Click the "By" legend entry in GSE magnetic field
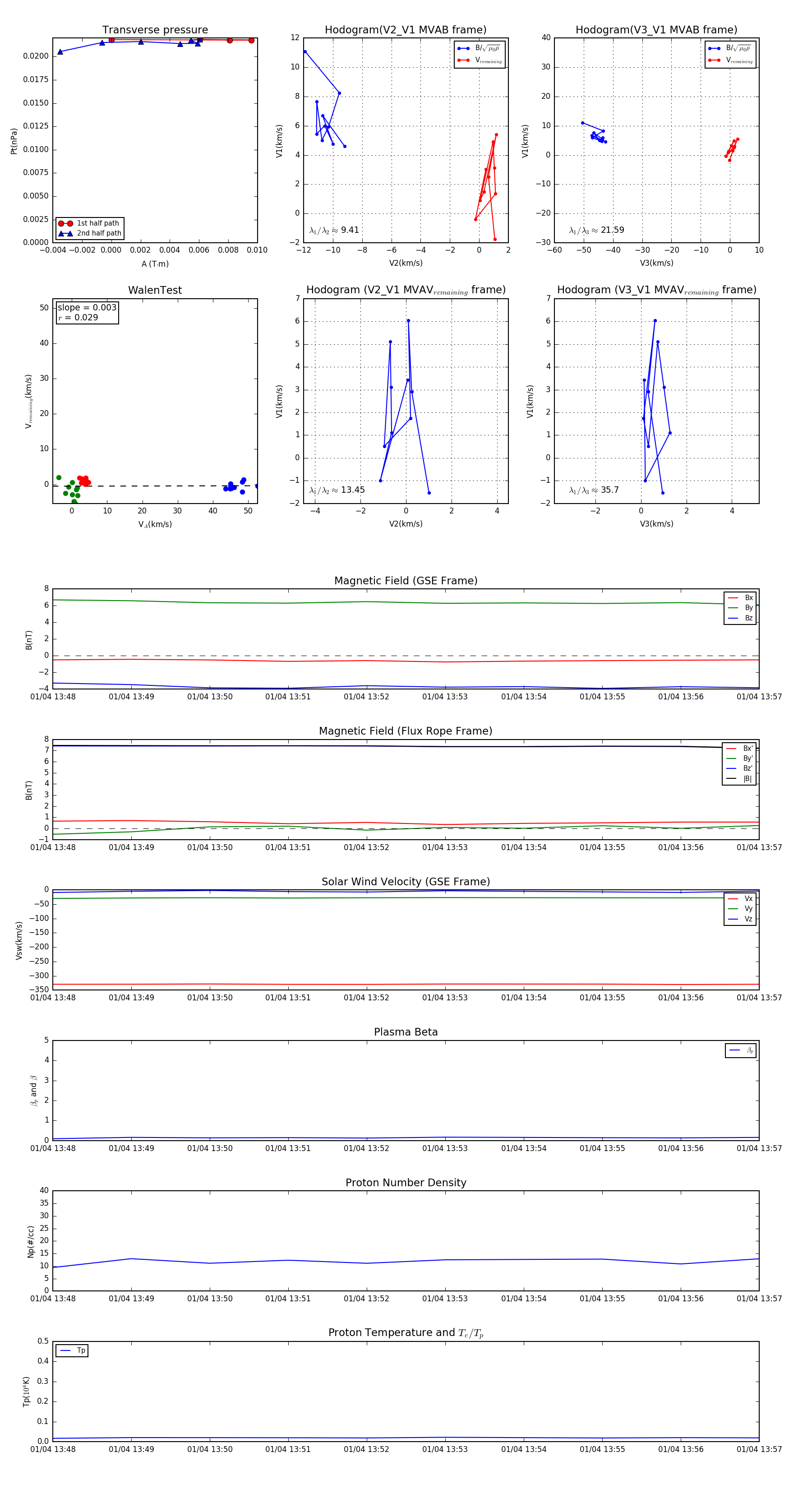Image resolution: width=812 pixels, height=1489 pixels. click(x=740, y=608)
